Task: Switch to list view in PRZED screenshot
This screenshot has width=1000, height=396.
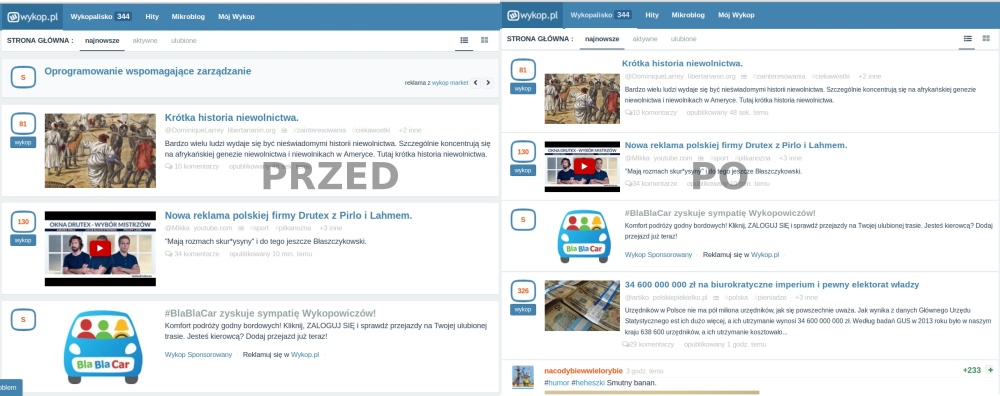Action: 464,40
